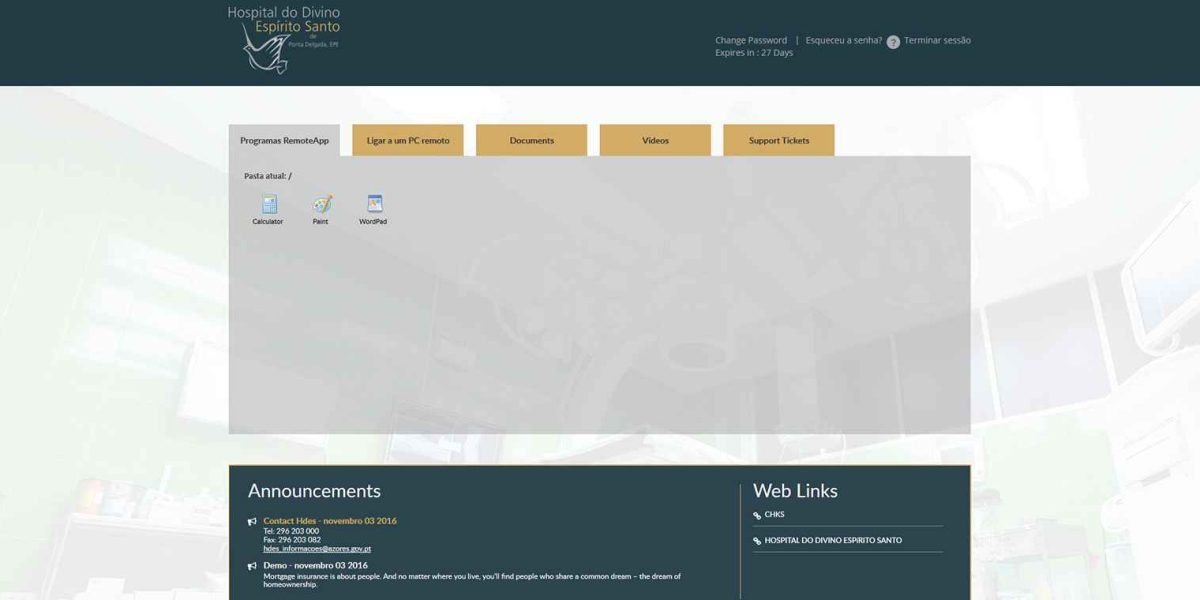The width and height of the screenshot is (1200, 600).
Task: Select the Programas RemoteApp tab
Action: 284,140
